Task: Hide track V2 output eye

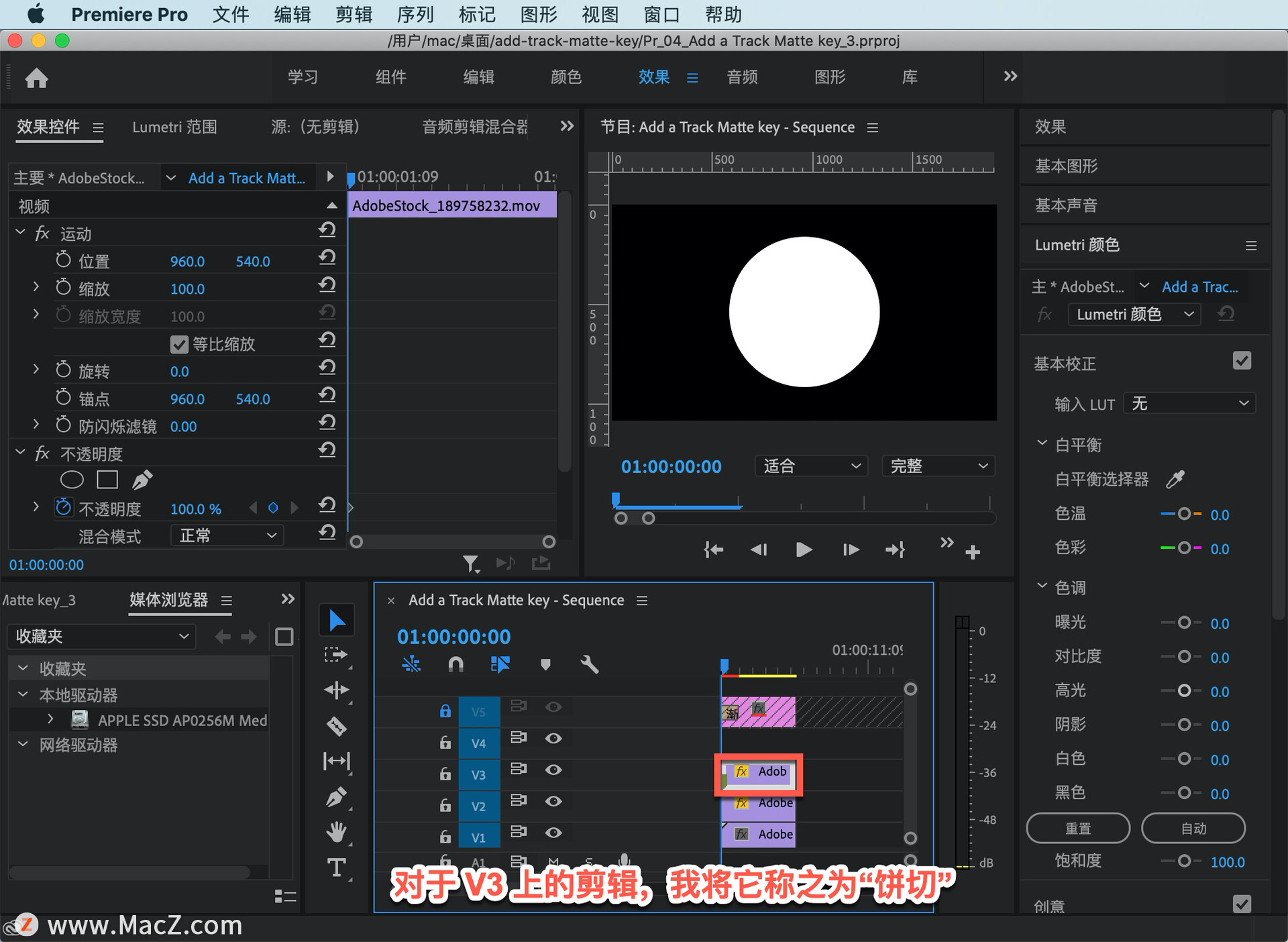Action: [553, 801]
